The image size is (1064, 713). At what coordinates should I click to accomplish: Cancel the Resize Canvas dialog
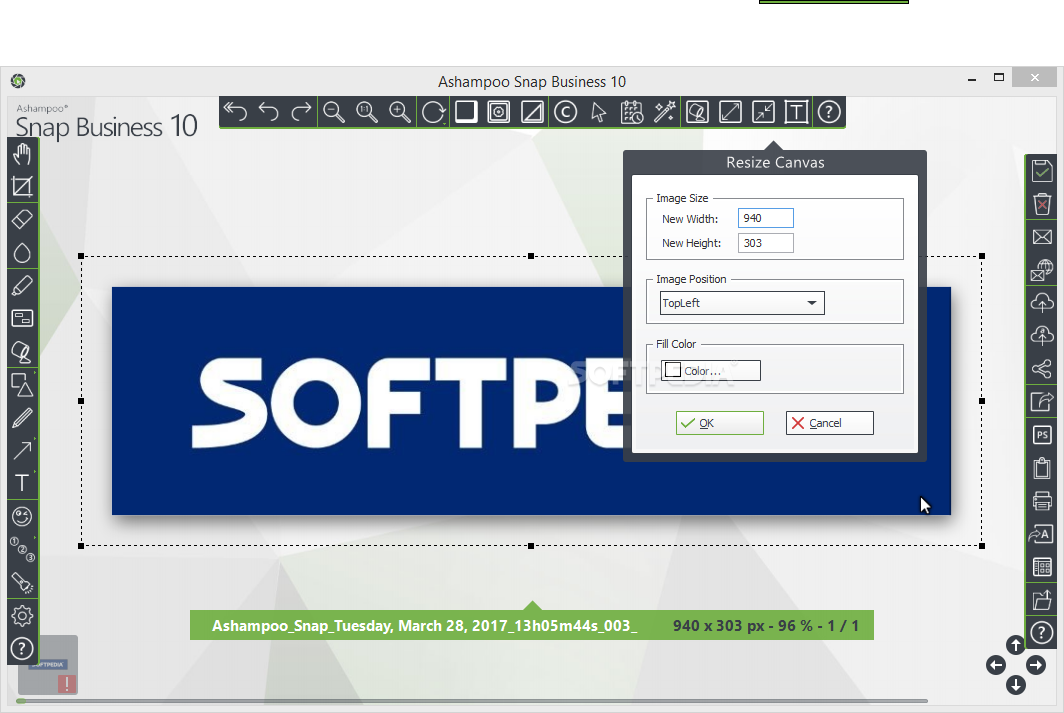click(829, 423)
